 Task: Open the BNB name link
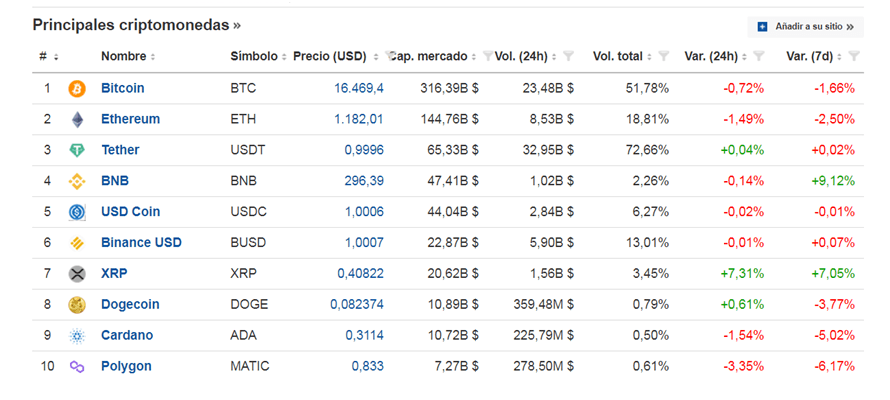(x=115, y=181)
